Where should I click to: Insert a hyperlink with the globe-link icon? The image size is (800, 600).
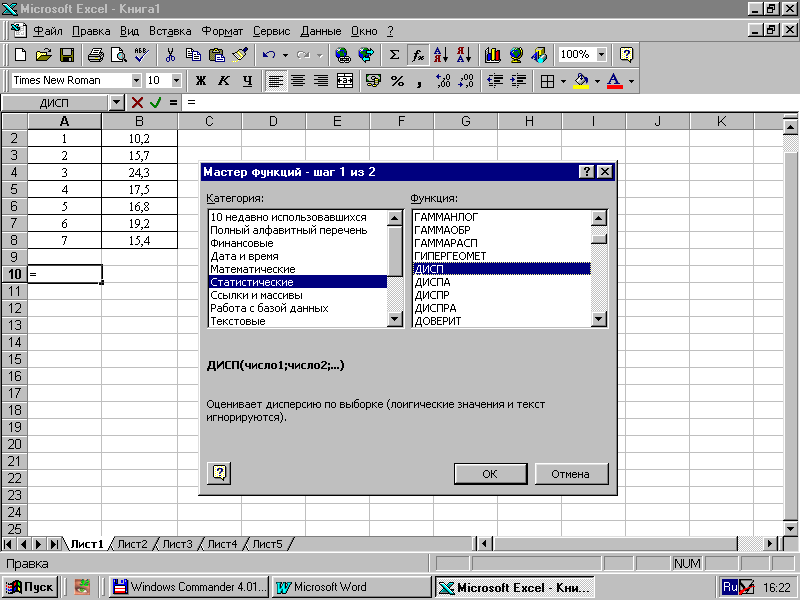(343, 55)
